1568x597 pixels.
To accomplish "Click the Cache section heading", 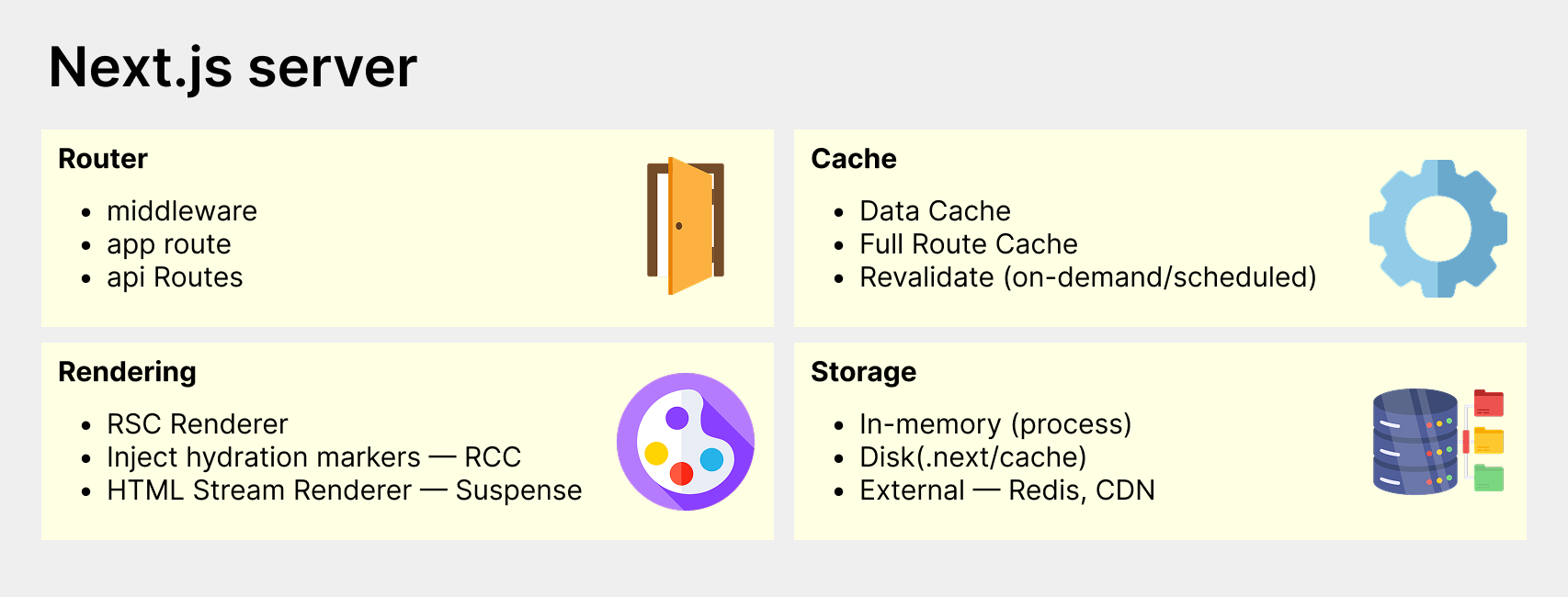I will (854, 158).
